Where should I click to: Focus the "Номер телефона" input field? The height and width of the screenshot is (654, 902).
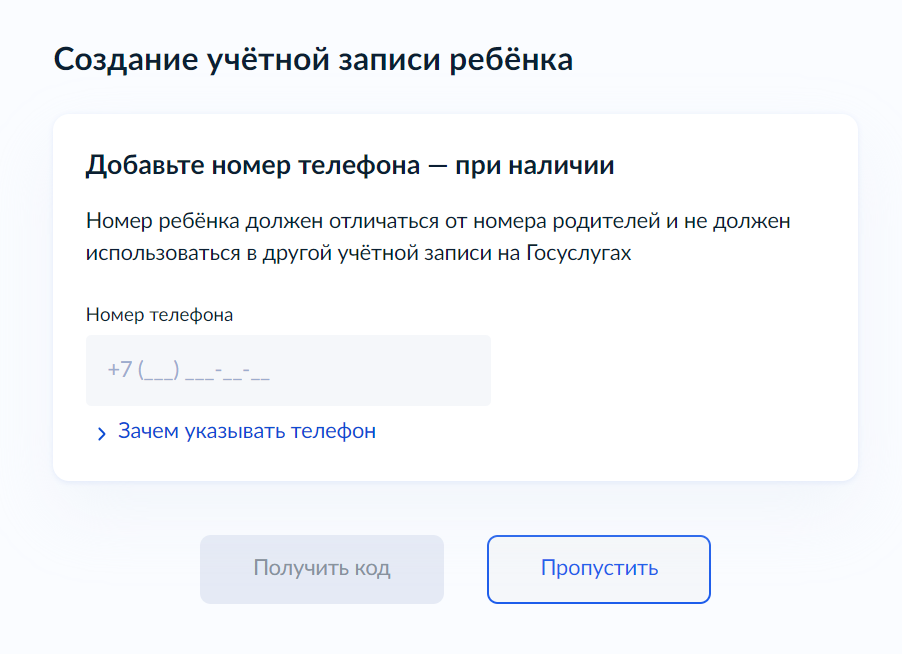coord(288,370)
